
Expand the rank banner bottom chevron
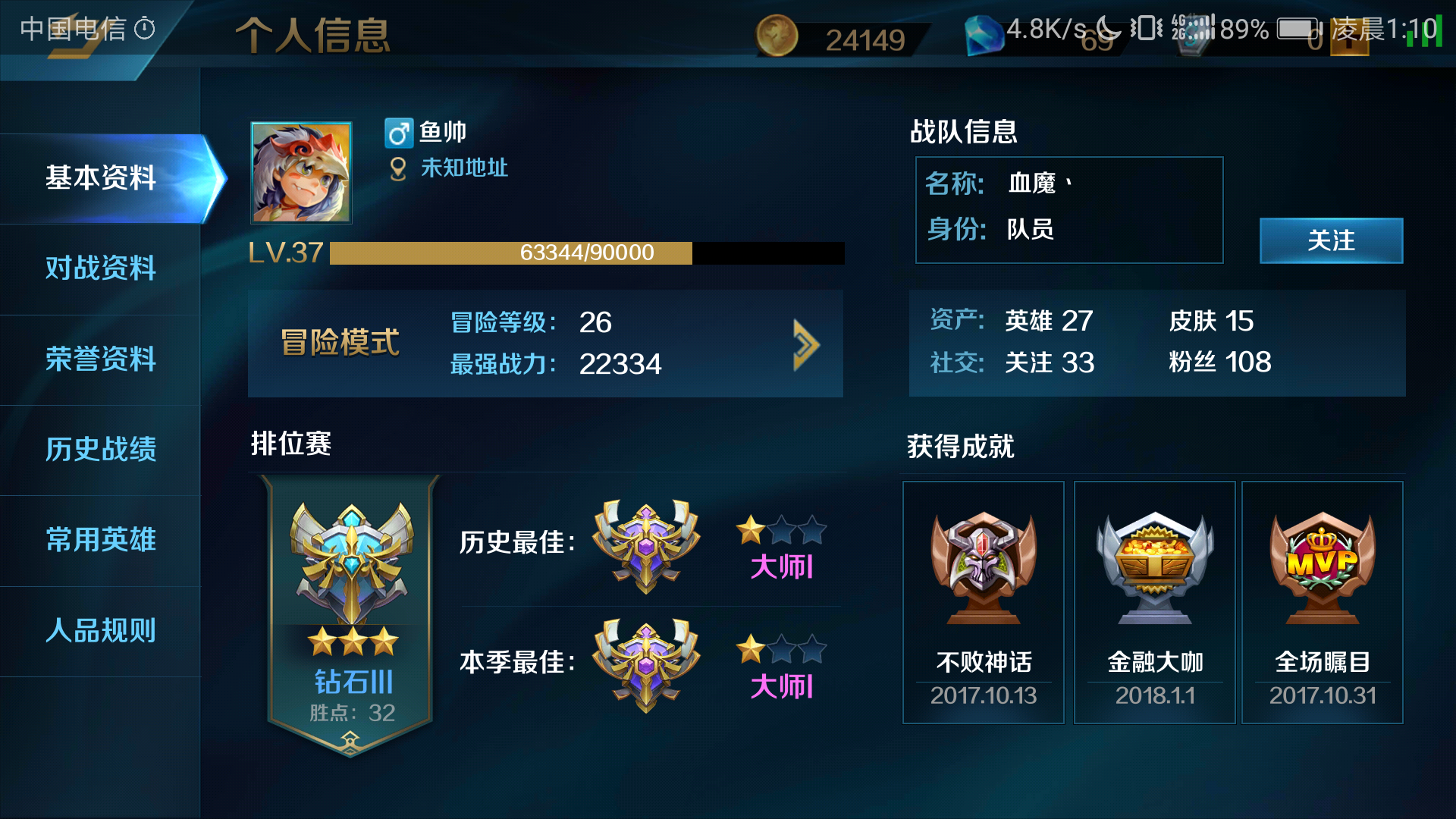click(350, 740)
